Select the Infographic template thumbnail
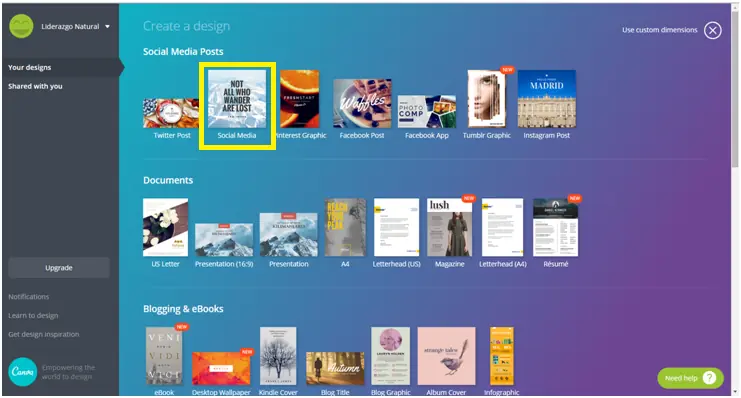This screenshot has width=741, height=398. tap(502, 356)
